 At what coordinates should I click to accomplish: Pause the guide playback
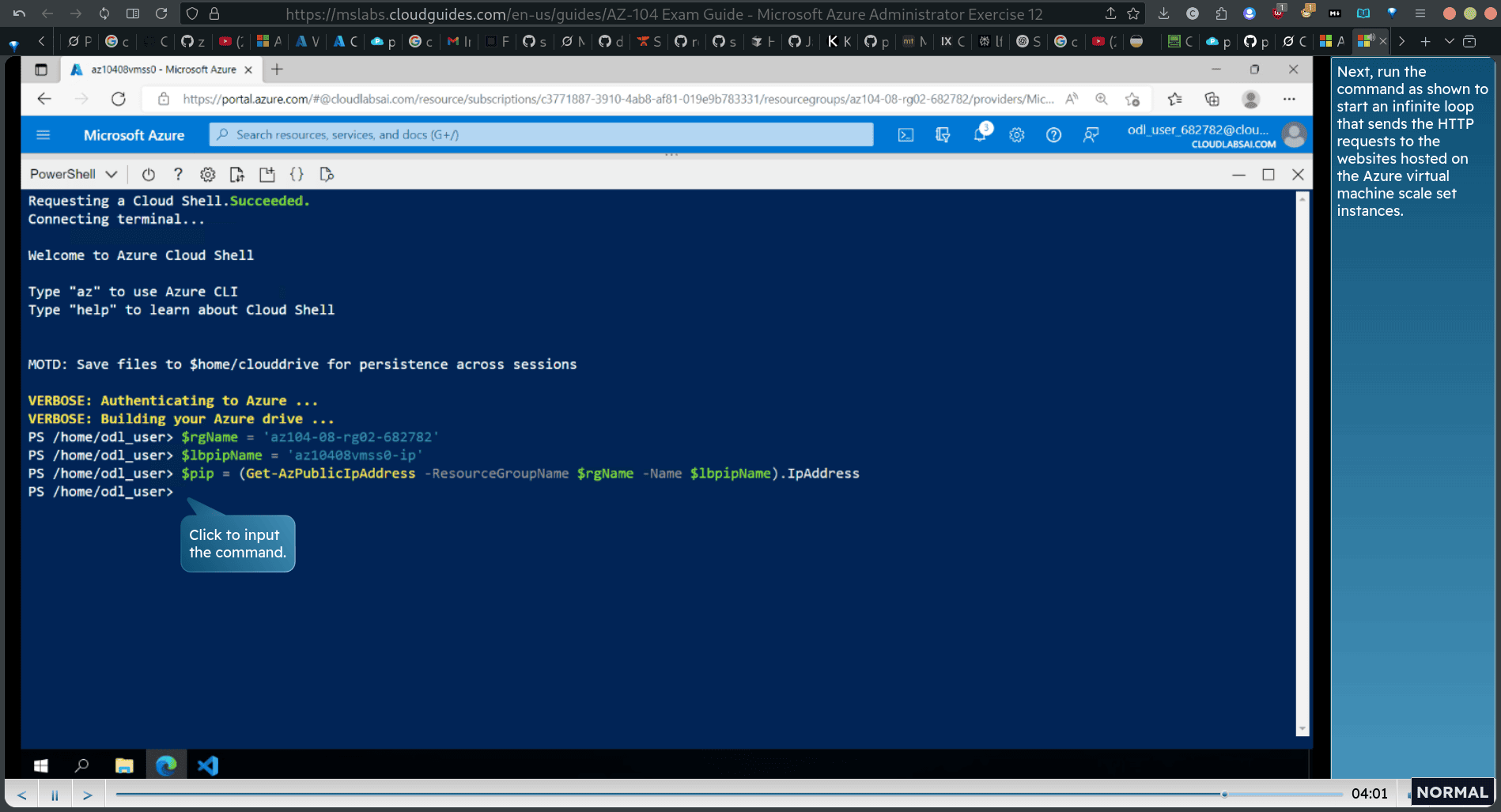[x=55, y=795]
